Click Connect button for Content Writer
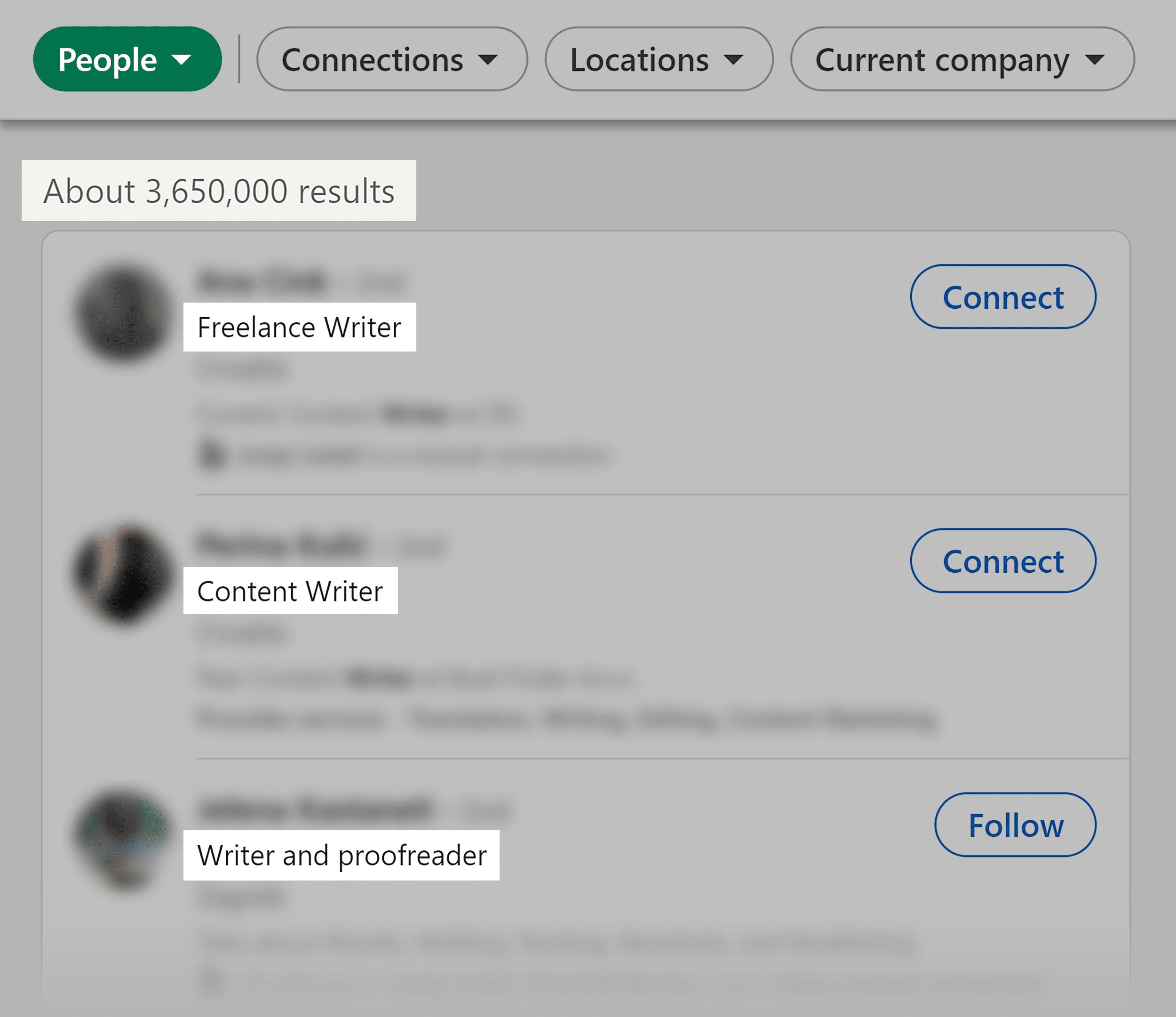This screenshot has width=1176, height=1017. click(1001, 561)
